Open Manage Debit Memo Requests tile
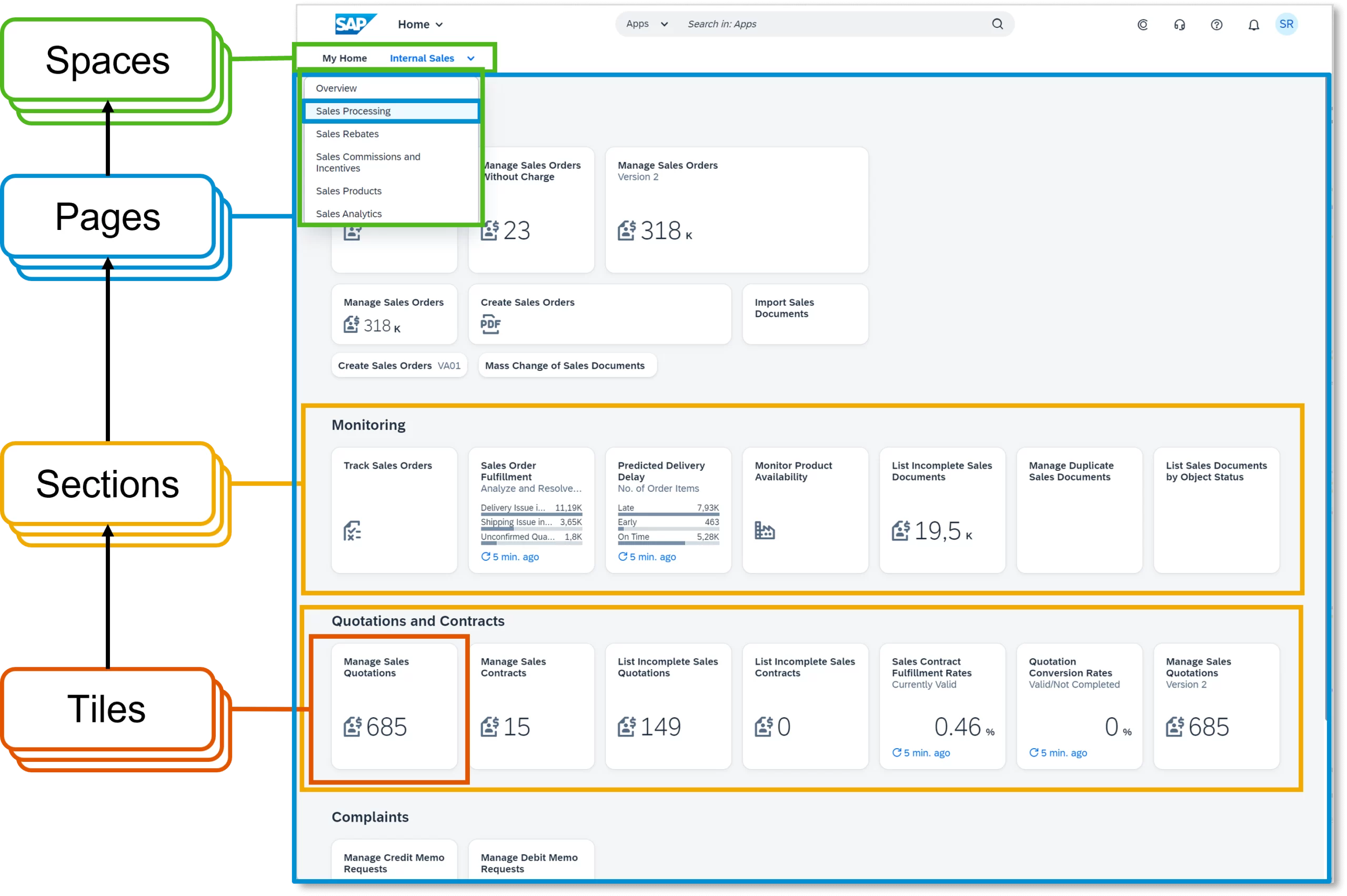 pos(531,859)
